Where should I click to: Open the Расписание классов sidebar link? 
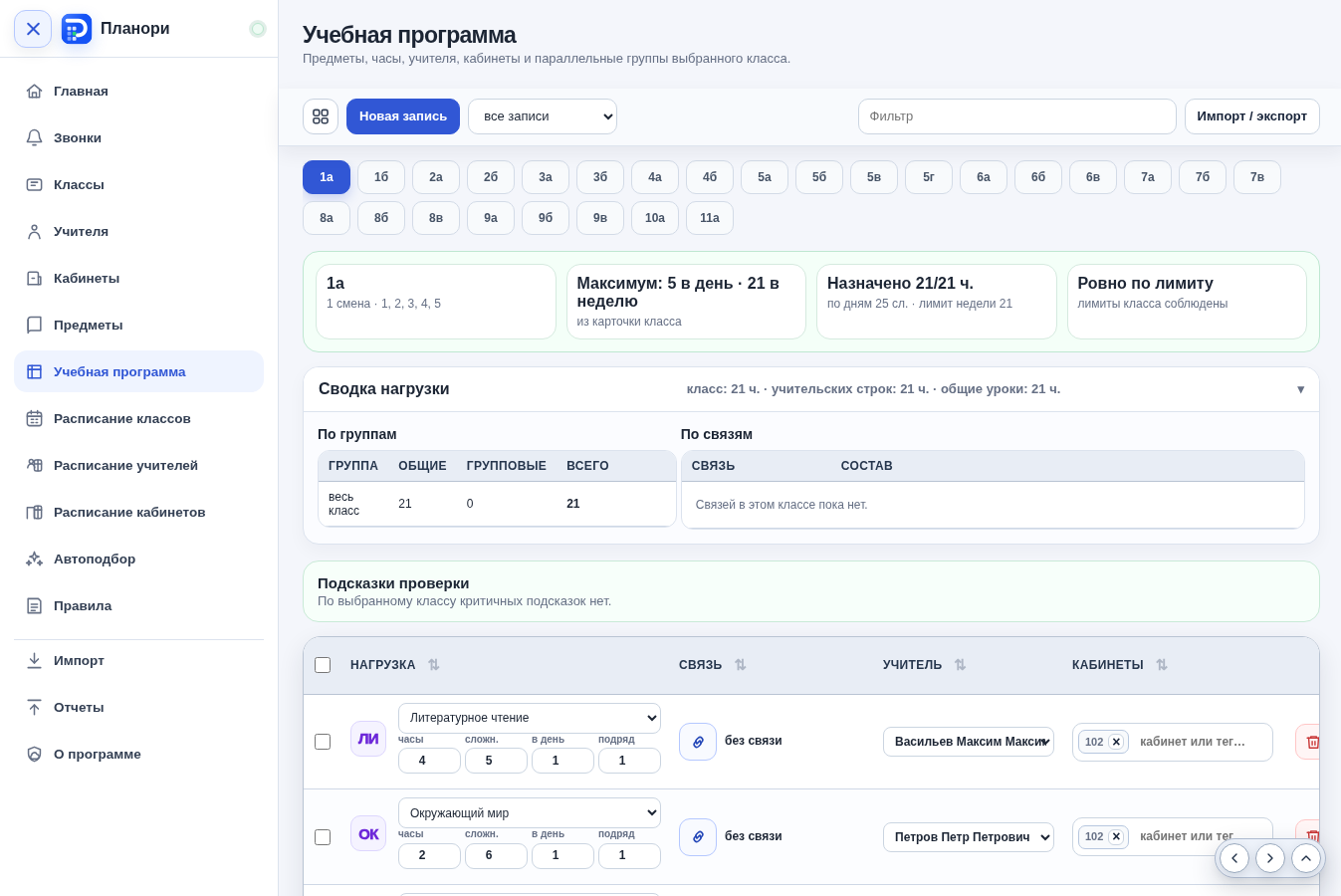138,418
